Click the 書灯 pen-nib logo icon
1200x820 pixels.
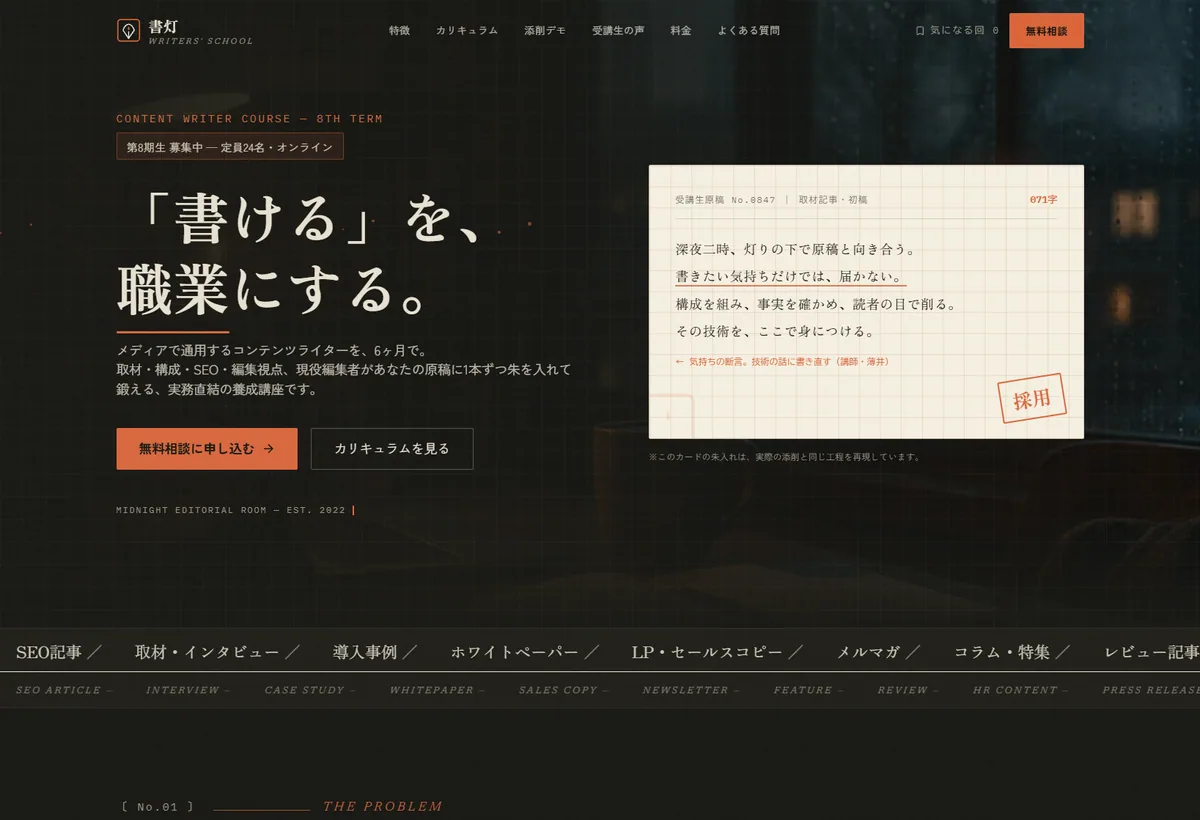point(128,30)
